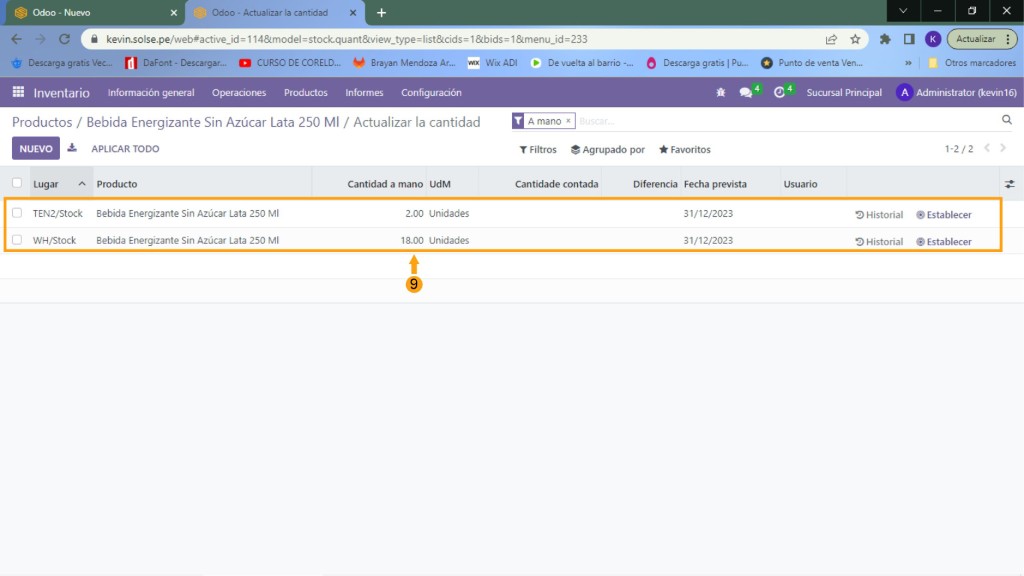Expand the Filtros dropdown
Viewport: 1024px width, 576px height.
538,150
